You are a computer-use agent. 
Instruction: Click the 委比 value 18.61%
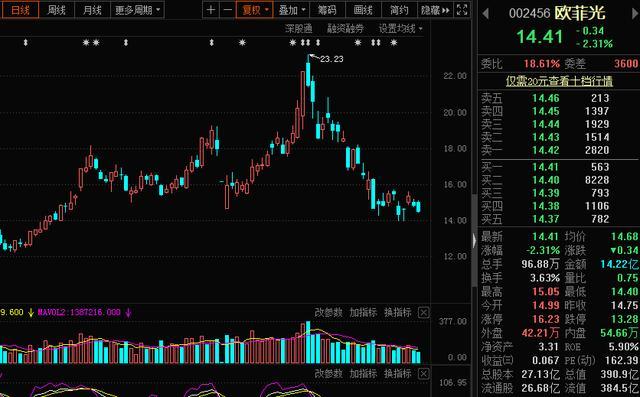542,64
